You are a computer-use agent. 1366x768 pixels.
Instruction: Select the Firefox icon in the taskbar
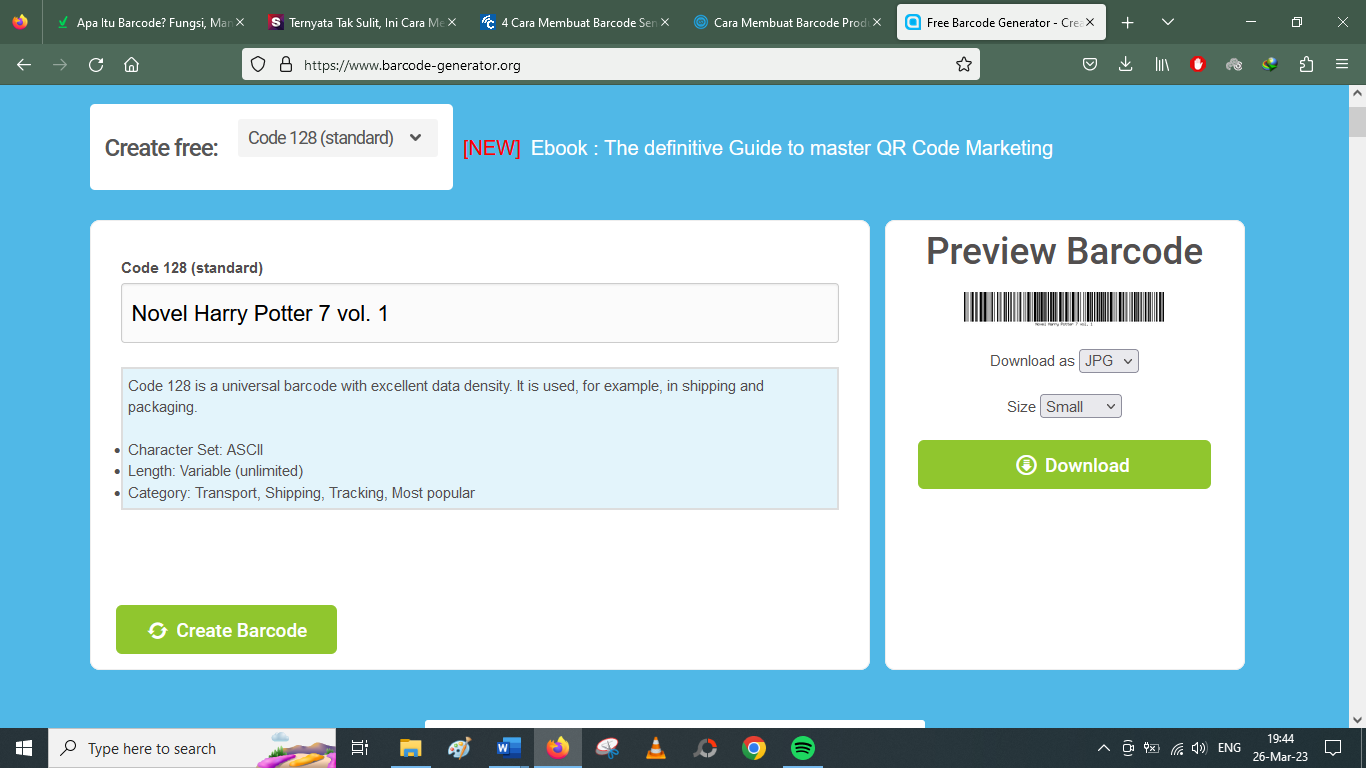pos(558,748)
